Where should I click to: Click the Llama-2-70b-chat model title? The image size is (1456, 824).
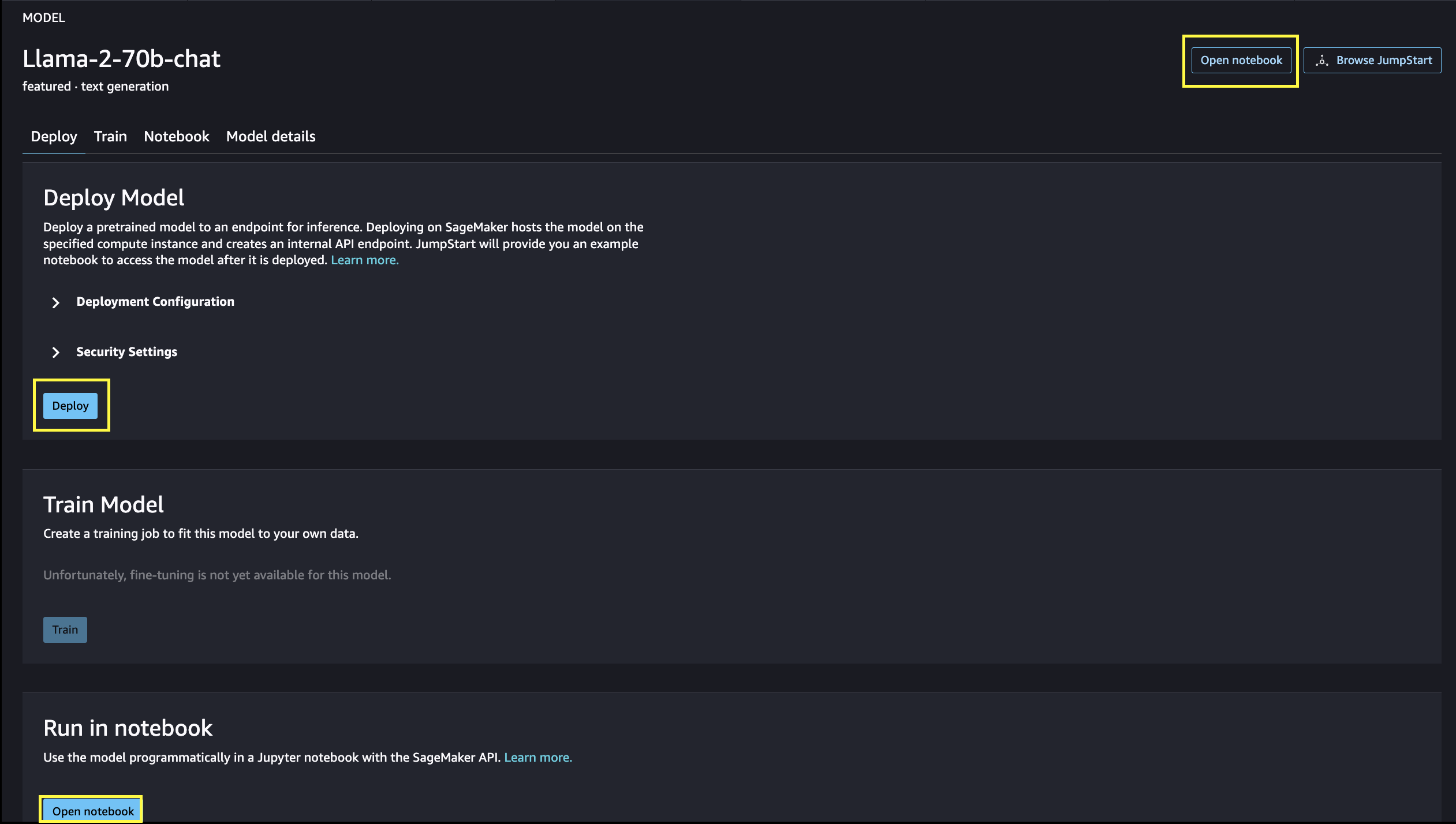tap(121, 59)
